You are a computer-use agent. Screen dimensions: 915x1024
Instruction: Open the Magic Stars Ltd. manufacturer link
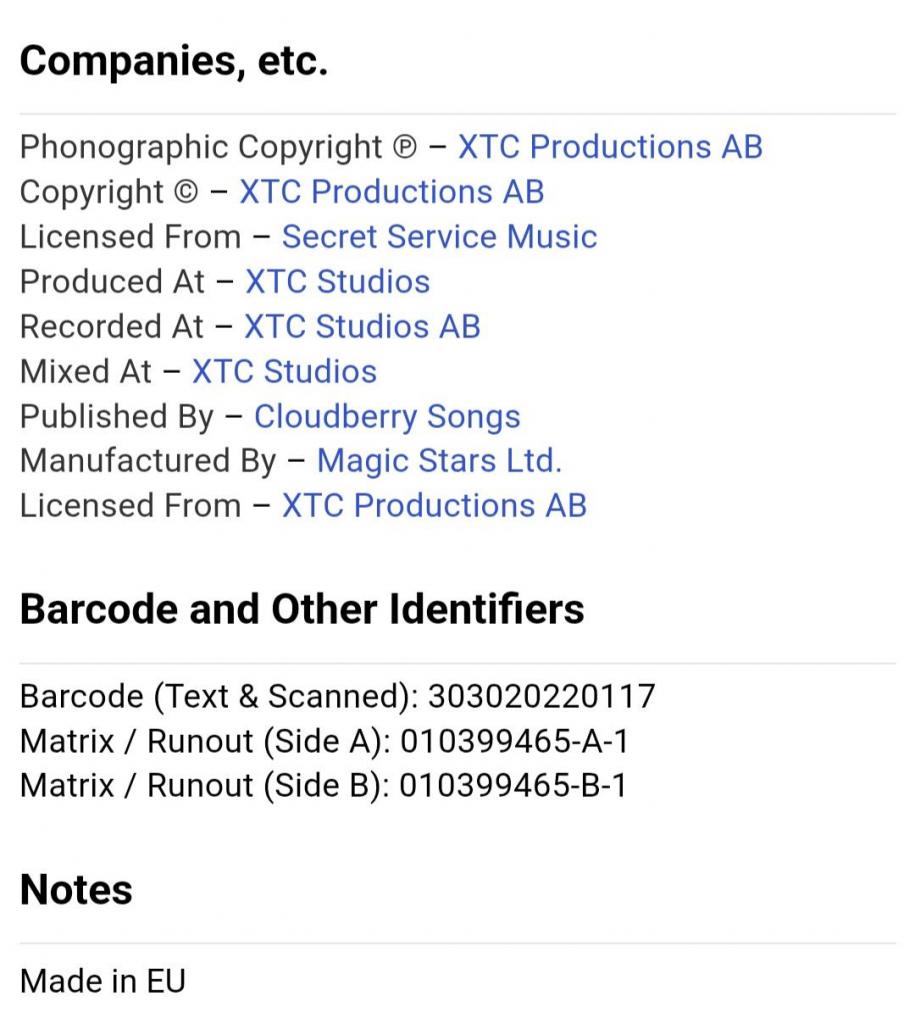point(439,461)
